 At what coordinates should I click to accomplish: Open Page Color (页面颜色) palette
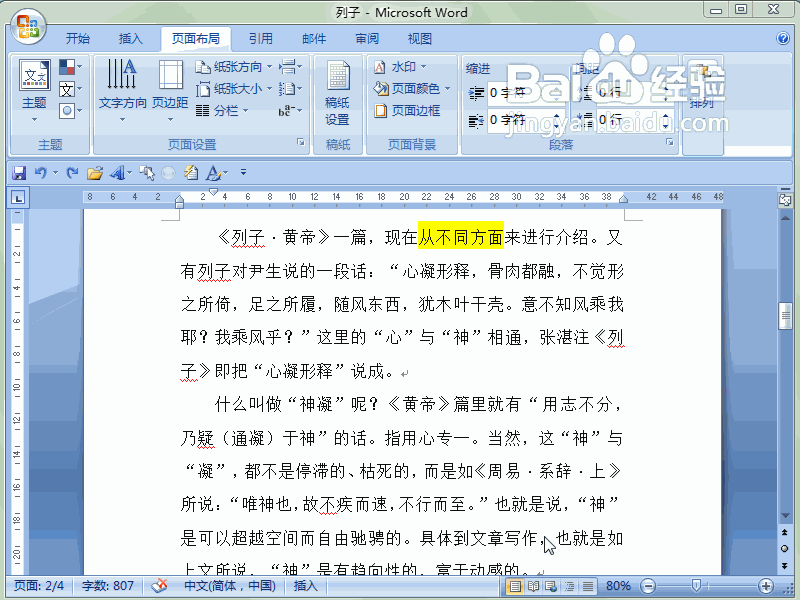coord(412,89)
